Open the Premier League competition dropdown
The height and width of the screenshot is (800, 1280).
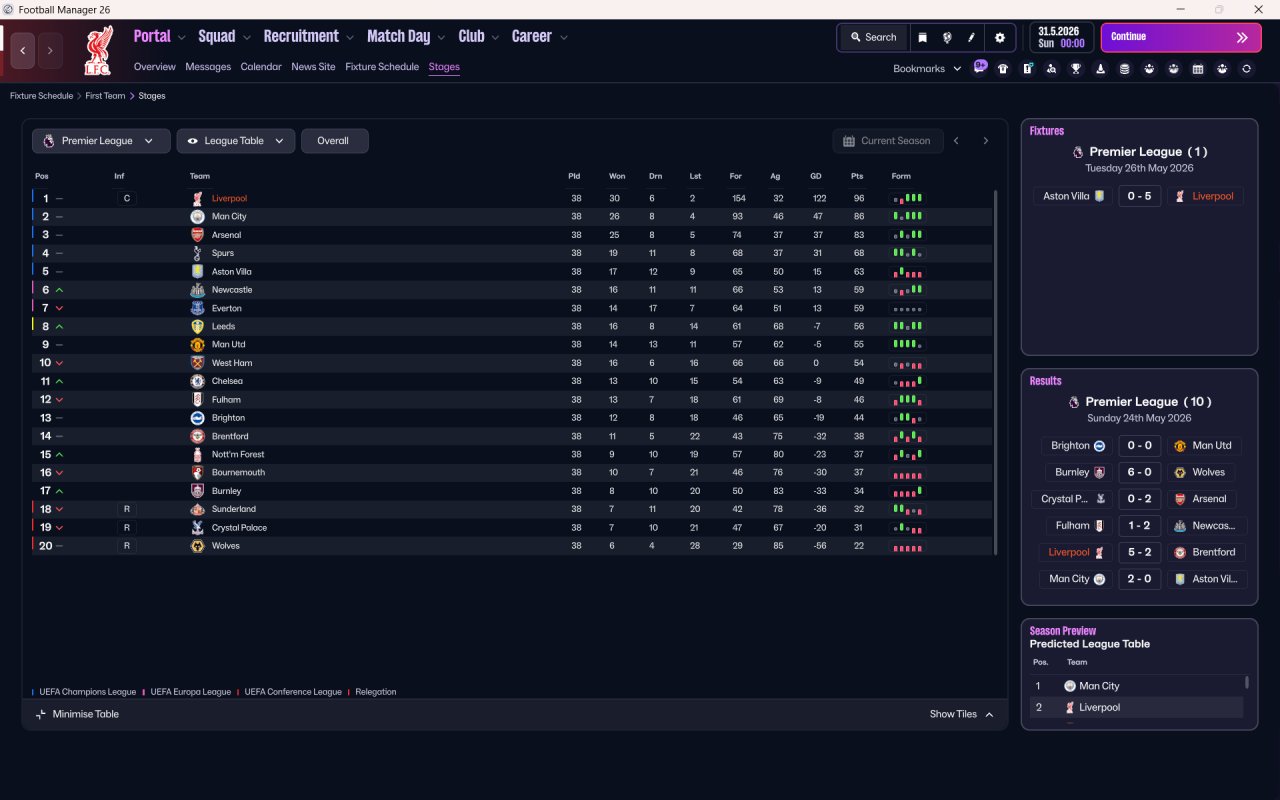pos(99,141)
